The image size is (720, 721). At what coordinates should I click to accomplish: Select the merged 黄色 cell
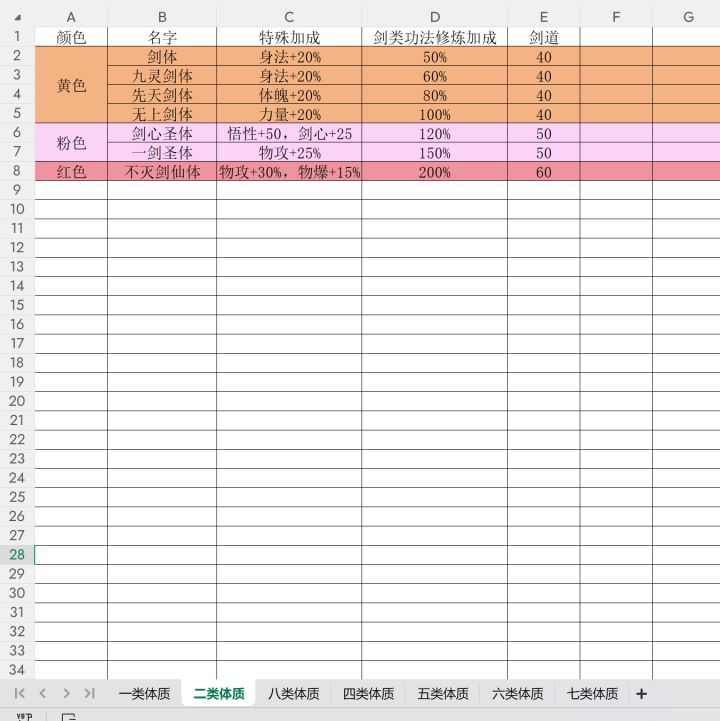71,85
